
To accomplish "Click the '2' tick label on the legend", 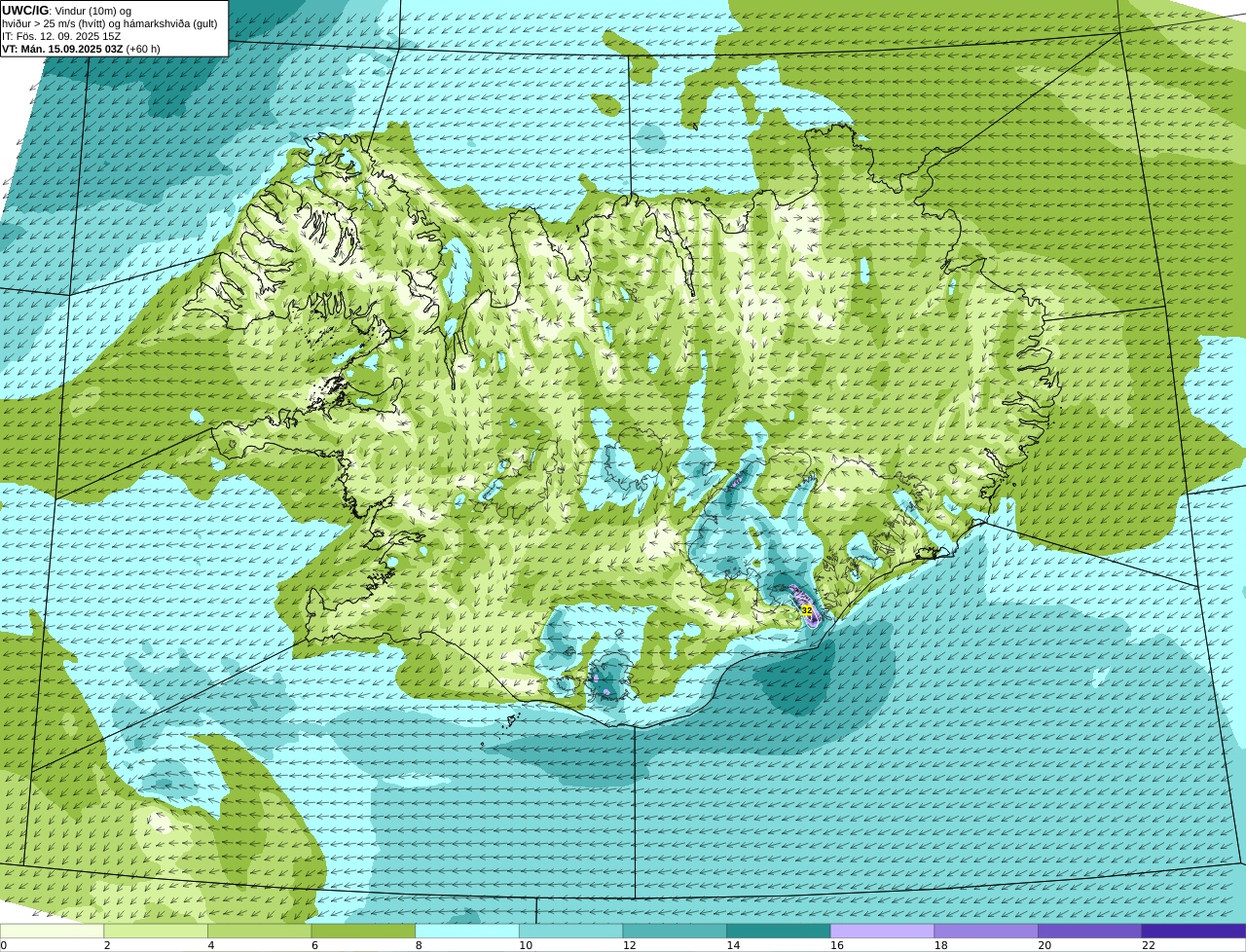I will click(x=107, y=945).
